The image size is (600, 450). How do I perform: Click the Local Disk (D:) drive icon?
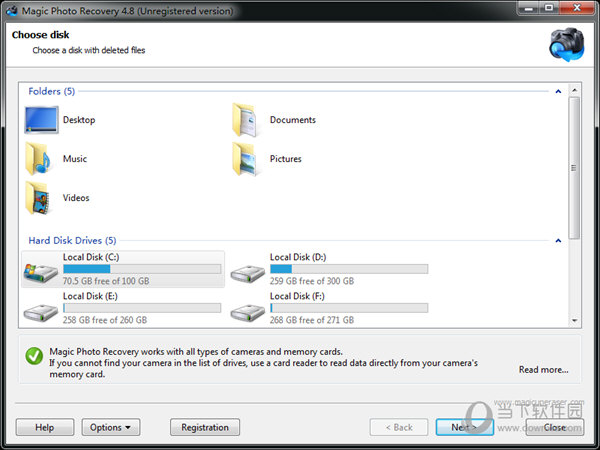(248, 273)
